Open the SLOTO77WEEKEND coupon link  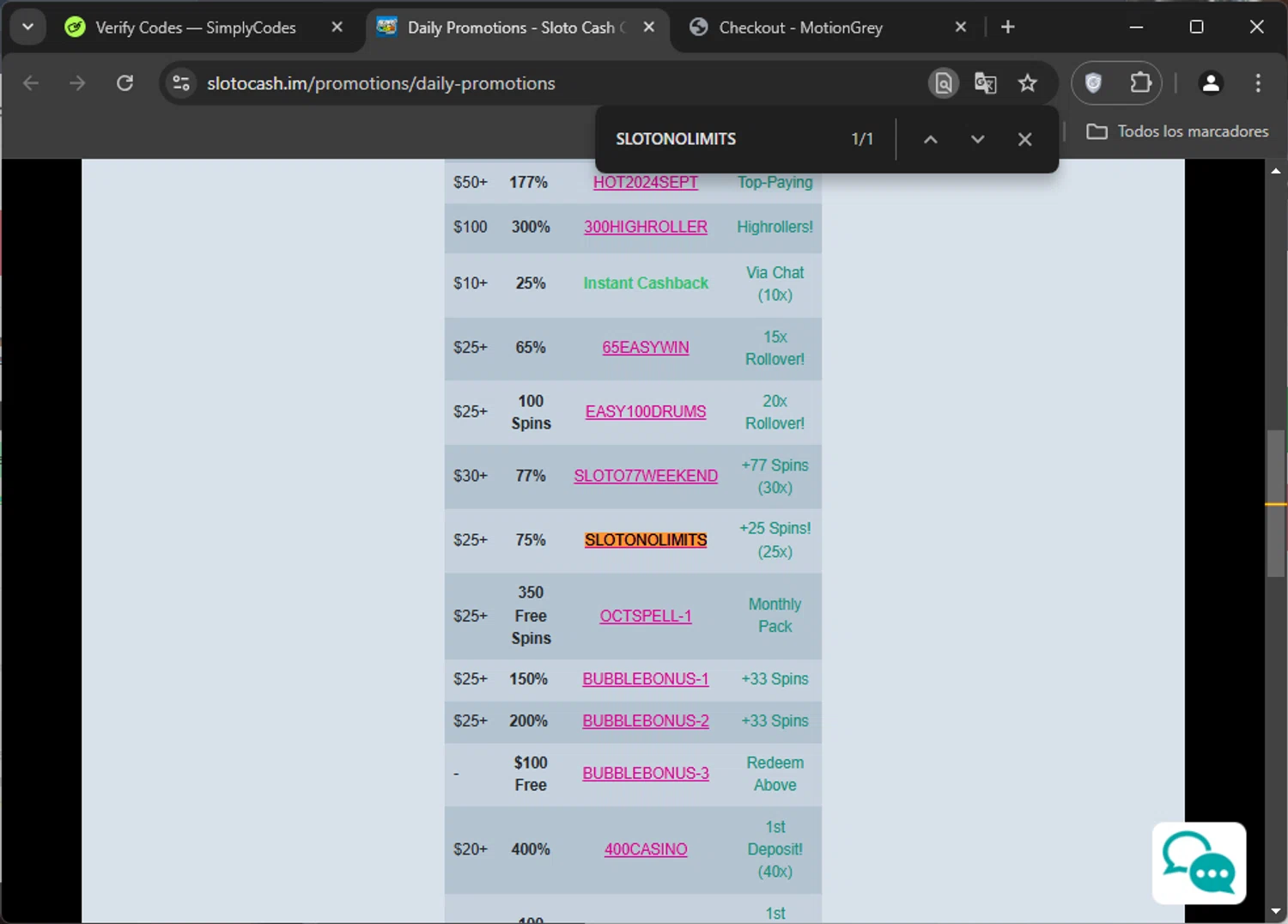(646, 476)
